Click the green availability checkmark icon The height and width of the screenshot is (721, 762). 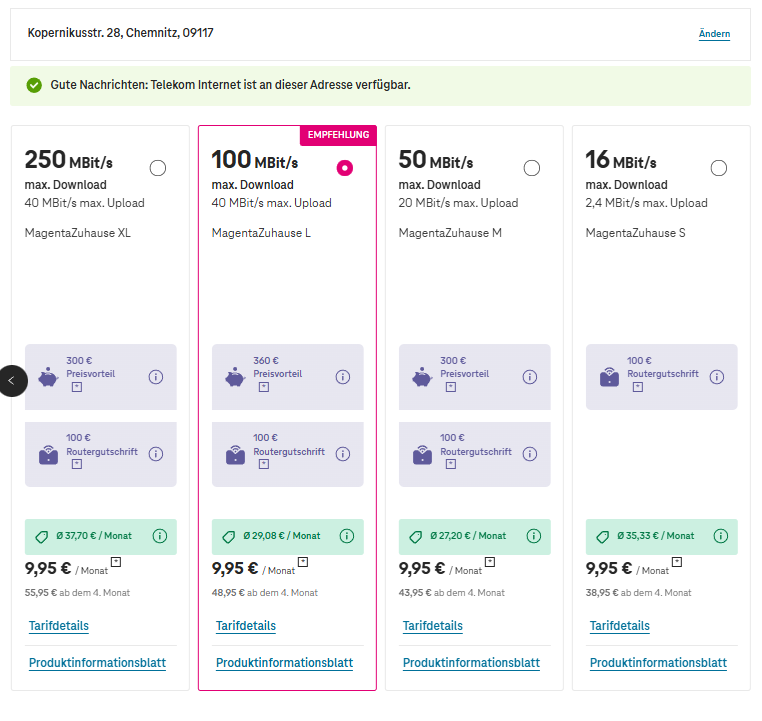point(34,86)
